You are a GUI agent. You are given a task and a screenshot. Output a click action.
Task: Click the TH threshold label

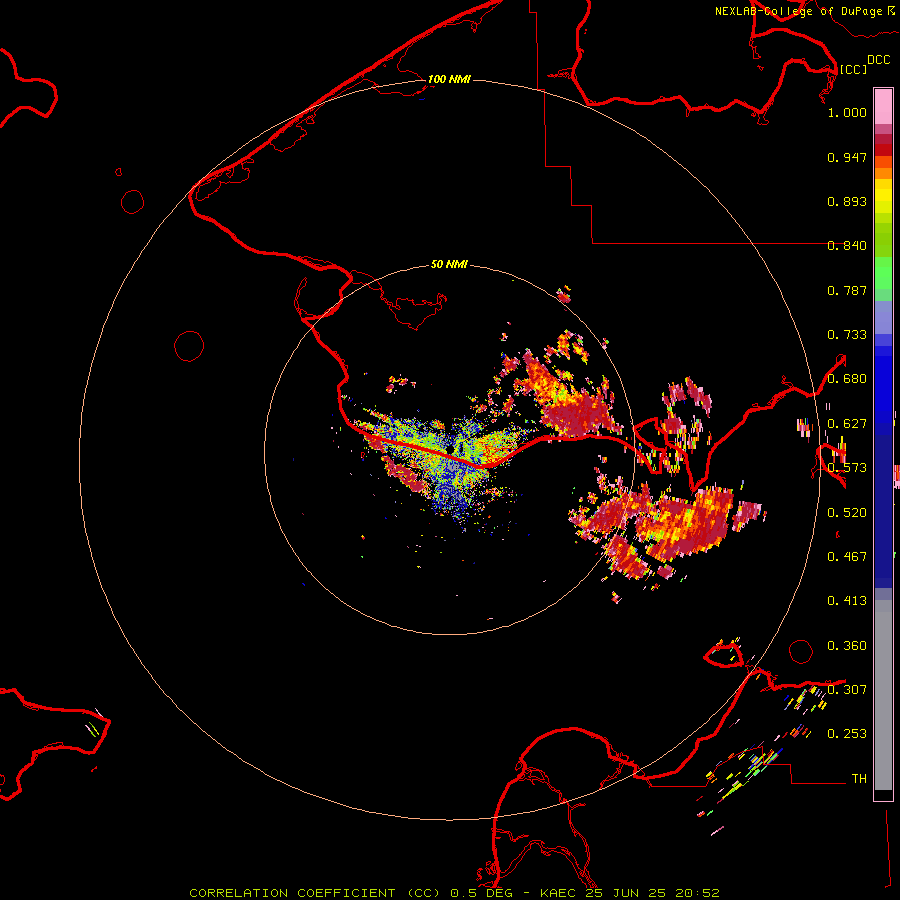[859, 779]
